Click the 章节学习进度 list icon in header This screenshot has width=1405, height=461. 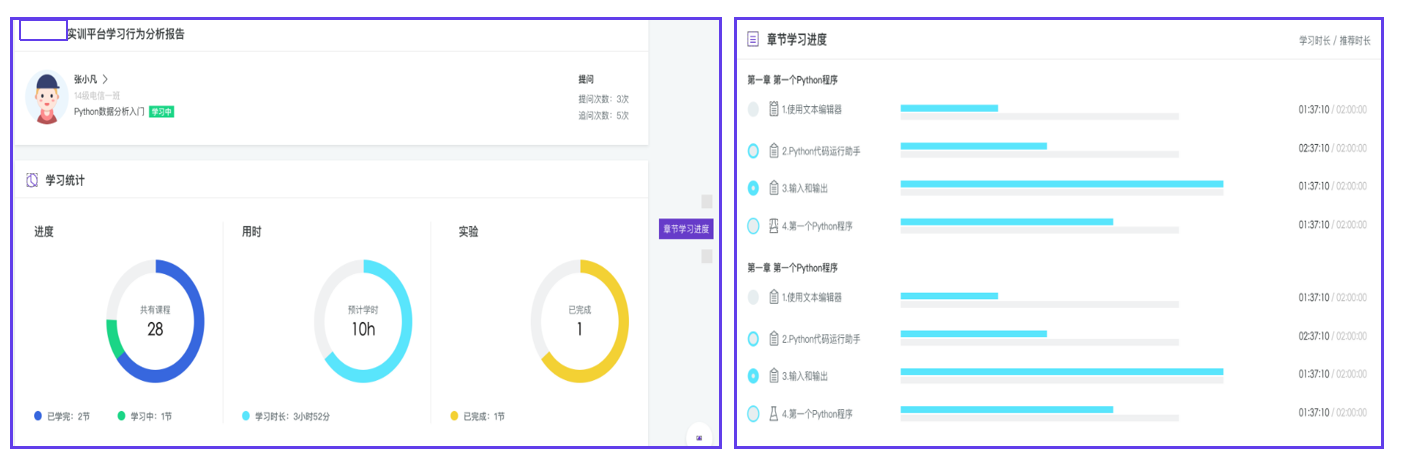753,40
